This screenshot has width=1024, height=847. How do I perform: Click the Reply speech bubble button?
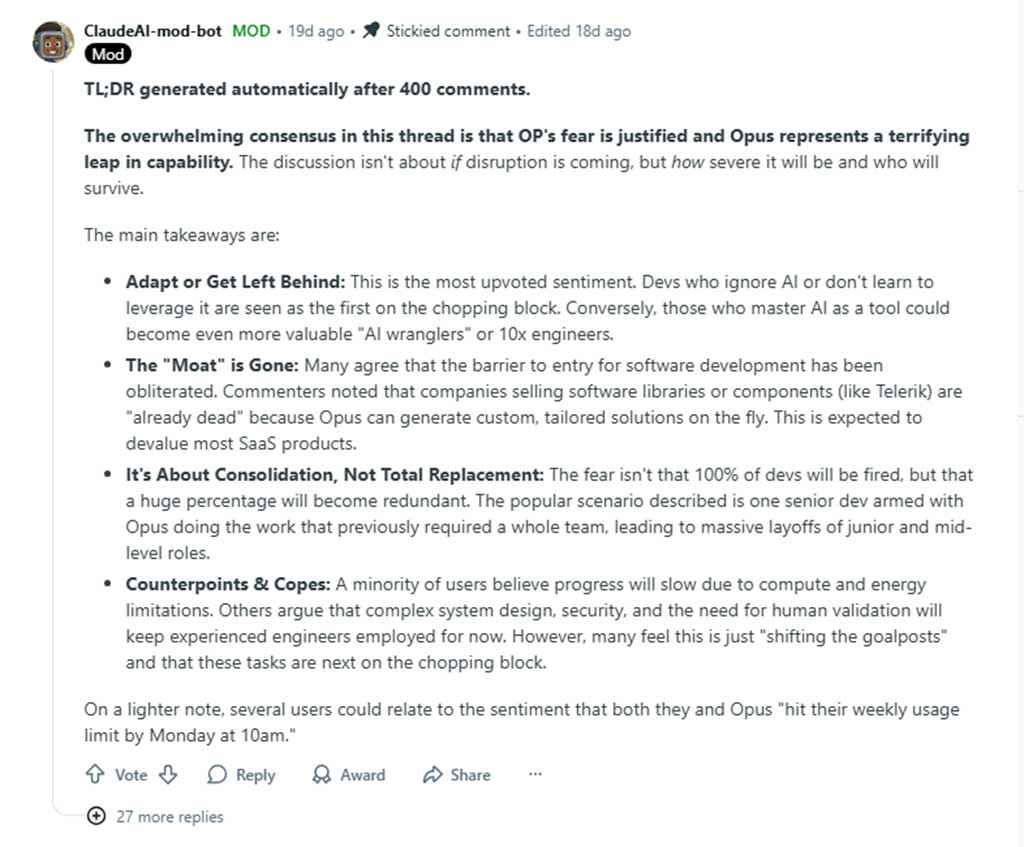pyautogui.click(x=241, y=775)
